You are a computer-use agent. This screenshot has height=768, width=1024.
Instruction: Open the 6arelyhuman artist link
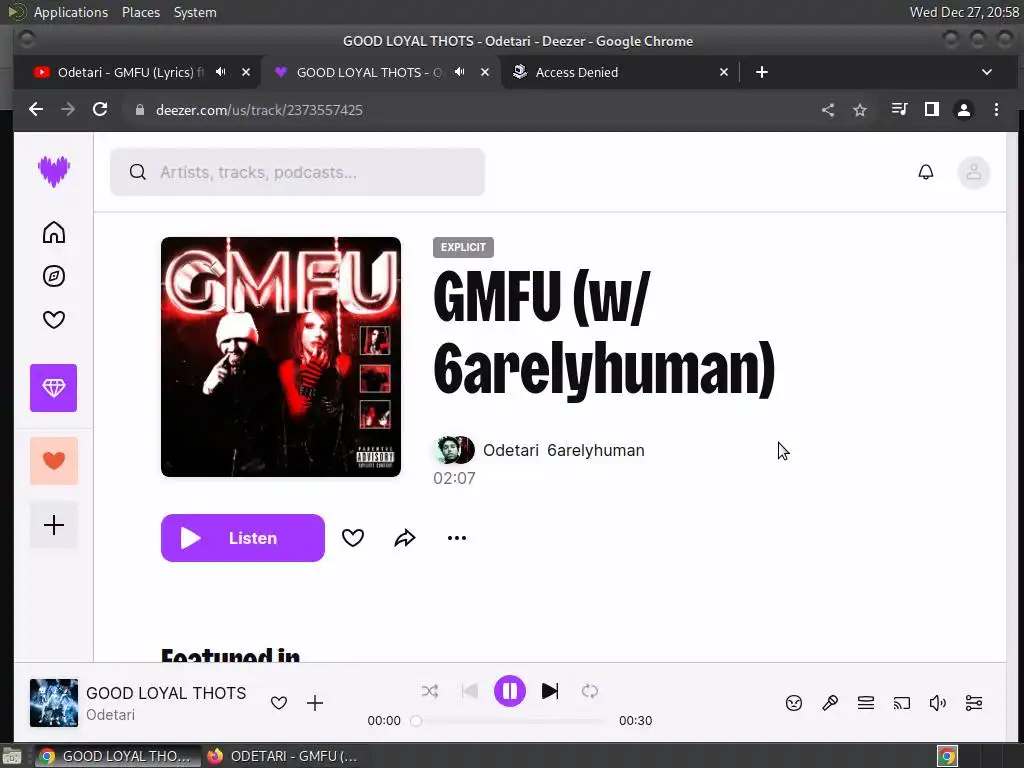click(596, 451)
